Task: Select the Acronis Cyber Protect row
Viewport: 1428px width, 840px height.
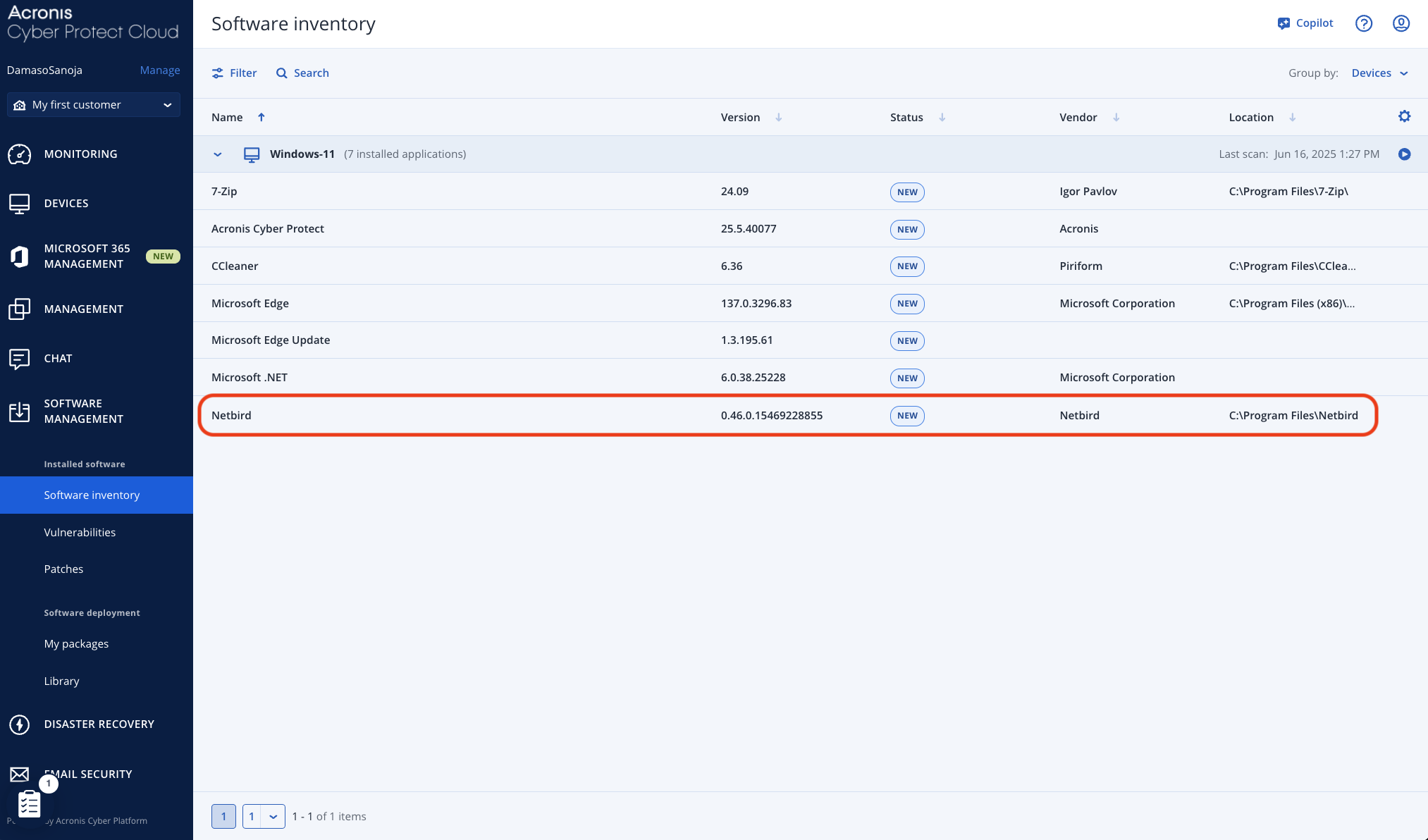Action: point(811,228)
